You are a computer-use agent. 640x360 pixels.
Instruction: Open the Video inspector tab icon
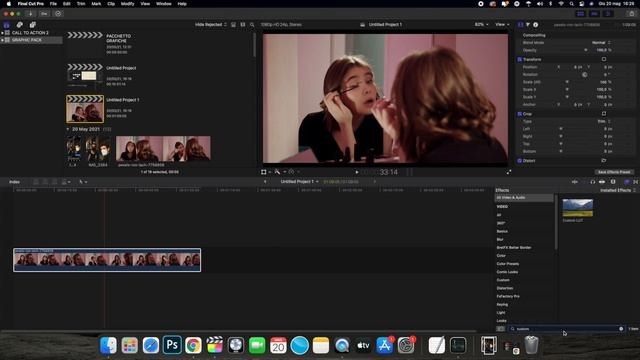(520, 25)
